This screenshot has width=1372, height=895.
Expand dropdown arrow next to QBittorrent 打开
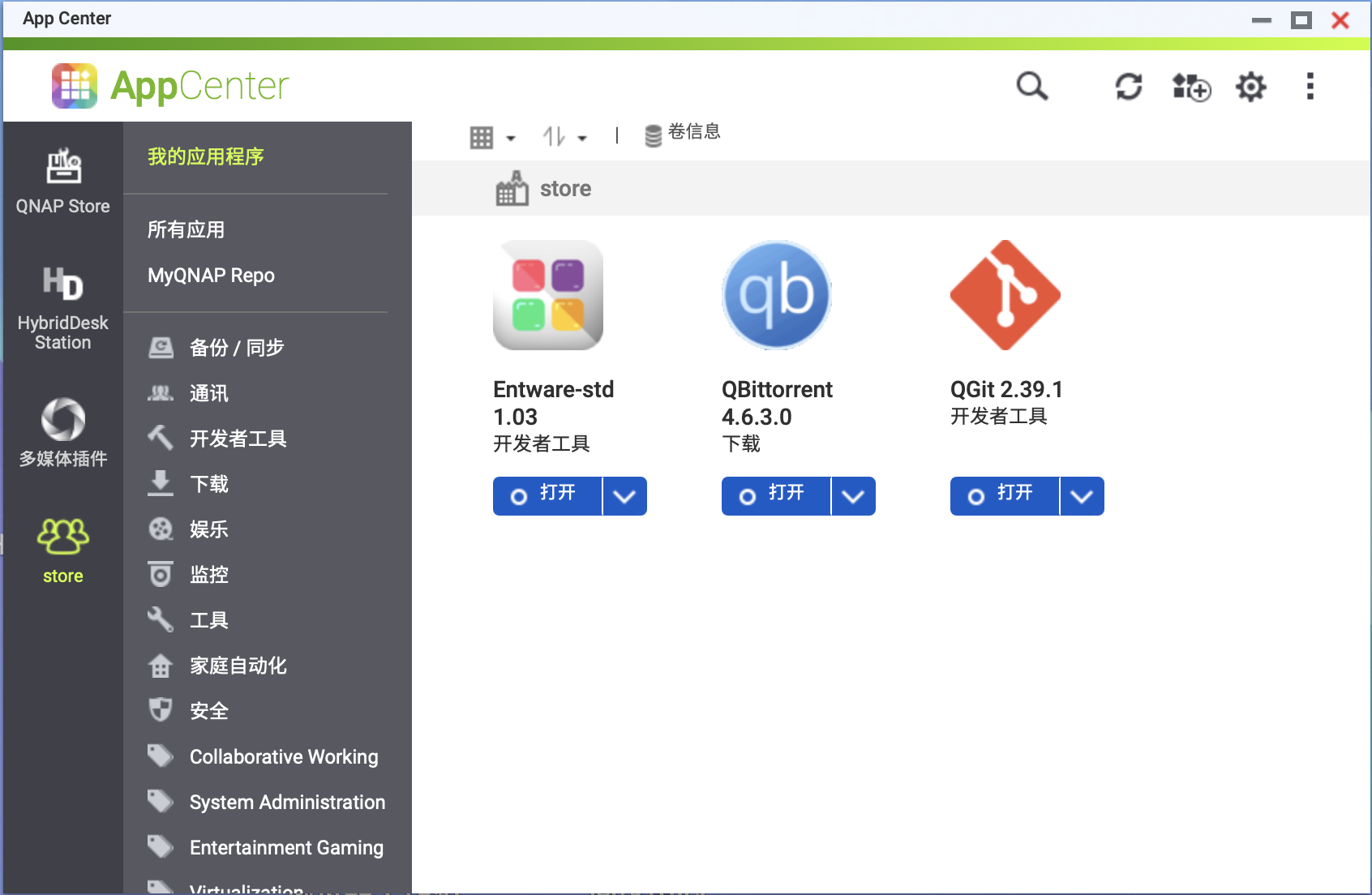pos(853,496)
